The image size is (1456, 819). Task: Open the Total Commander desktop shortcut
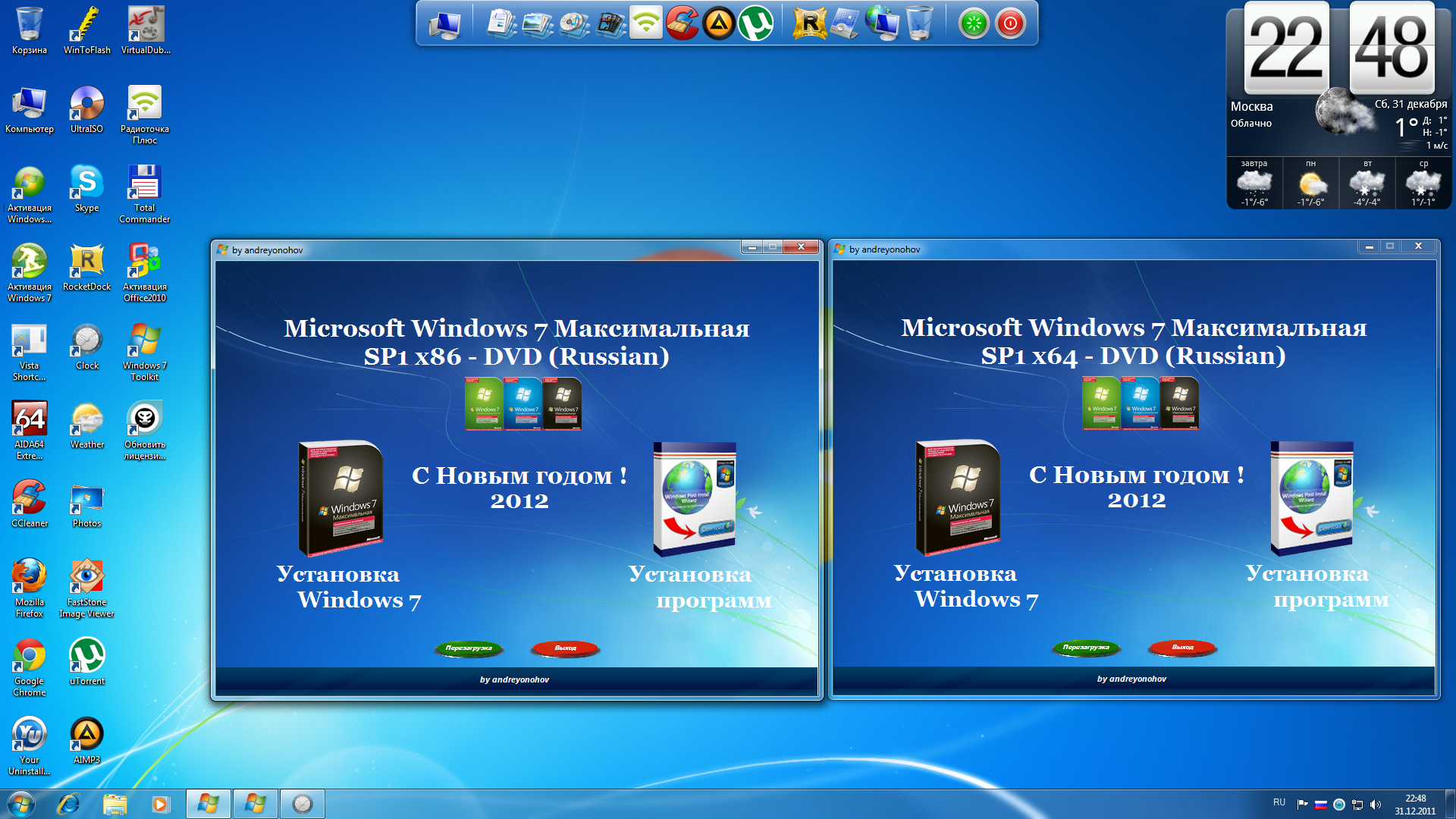tap(145, 193)
